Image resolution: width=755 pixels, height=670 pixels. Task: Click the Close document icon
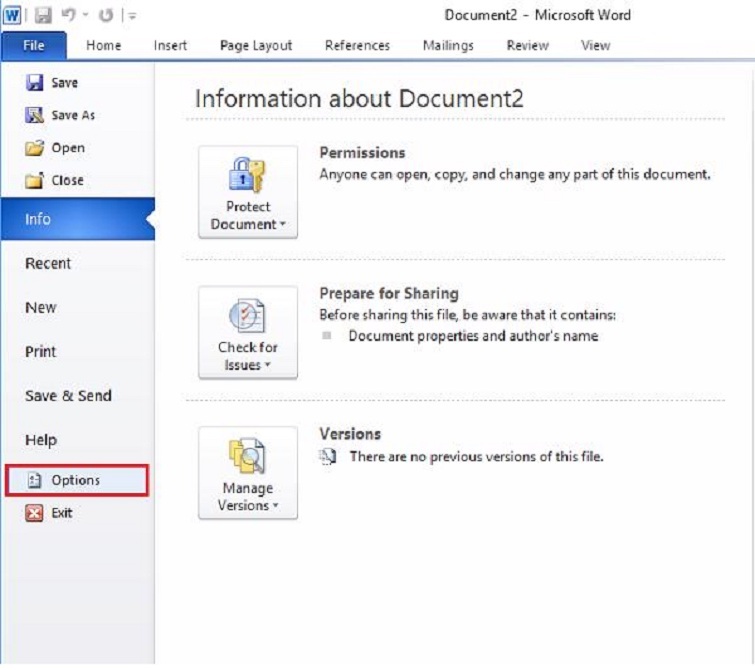[x=35, y=181]
